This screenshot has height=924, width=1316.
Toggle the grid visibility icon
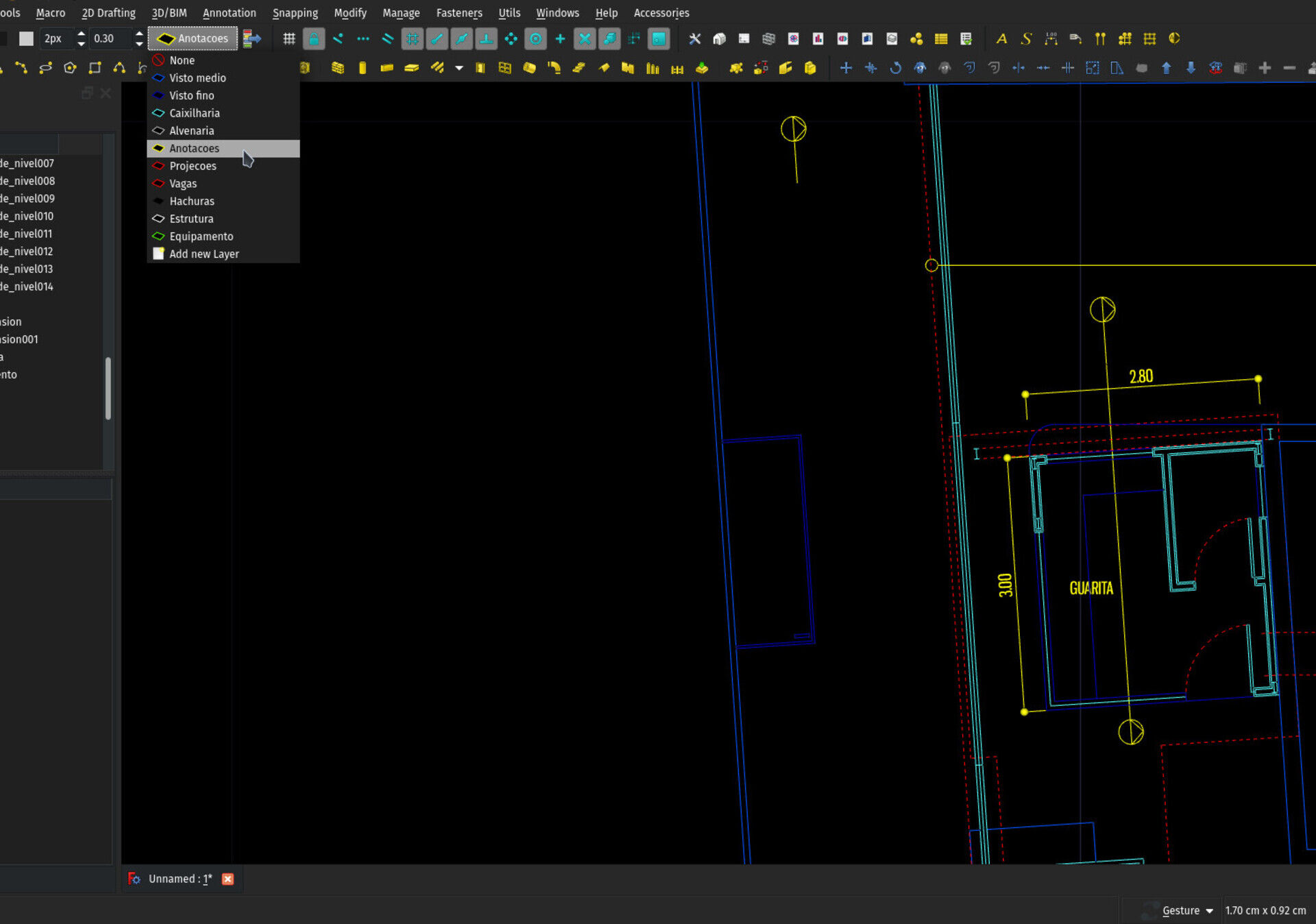(x=289, y=39)
